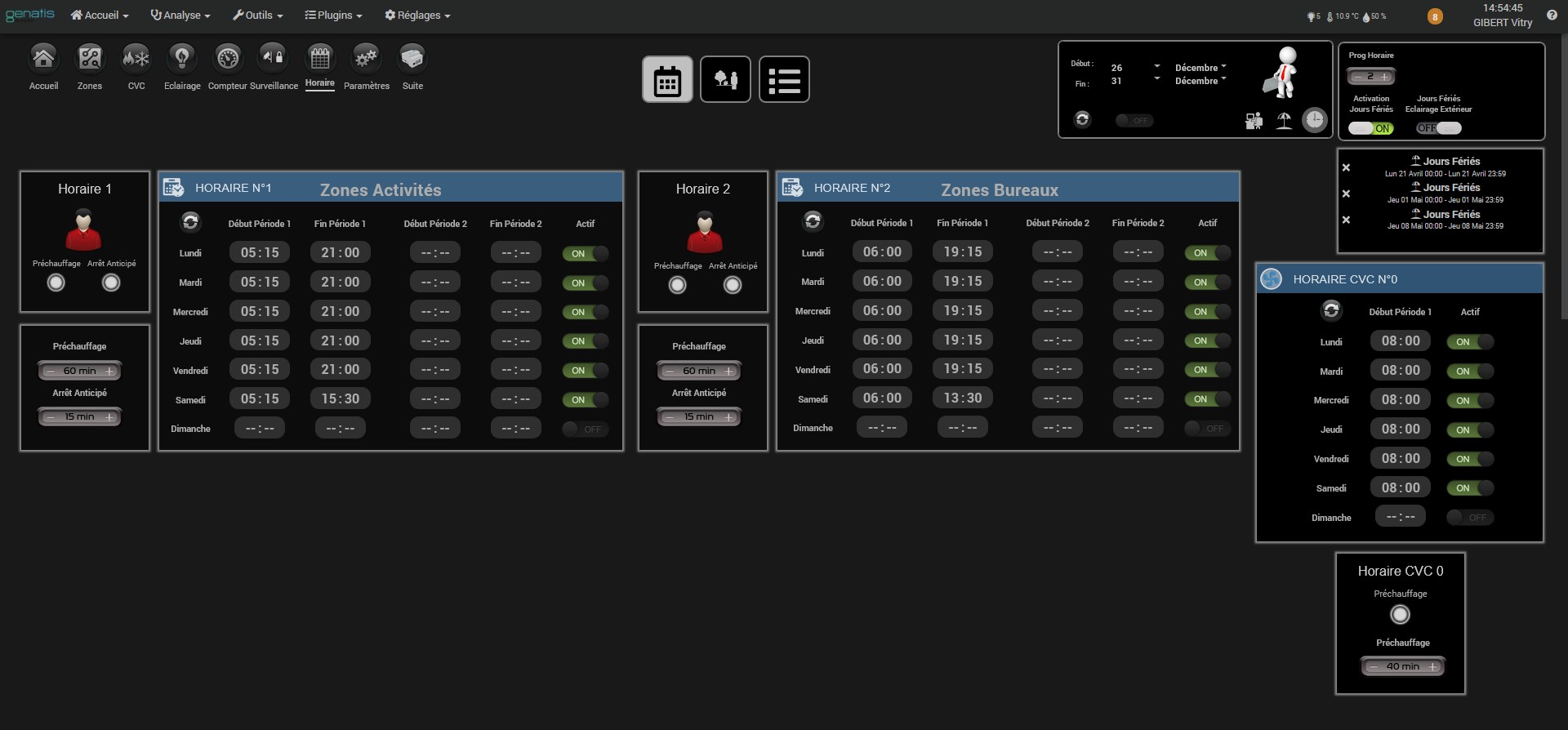Increase Prog Horaire number with plus
This screenshot has width=1568, height=730.
click(x=1384, y=77)
